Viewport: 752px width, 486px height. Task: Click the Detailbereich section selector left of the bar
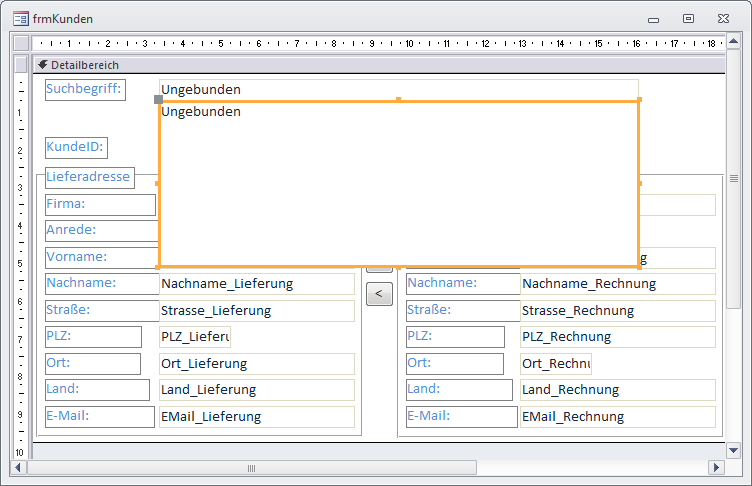click(20, 65)
